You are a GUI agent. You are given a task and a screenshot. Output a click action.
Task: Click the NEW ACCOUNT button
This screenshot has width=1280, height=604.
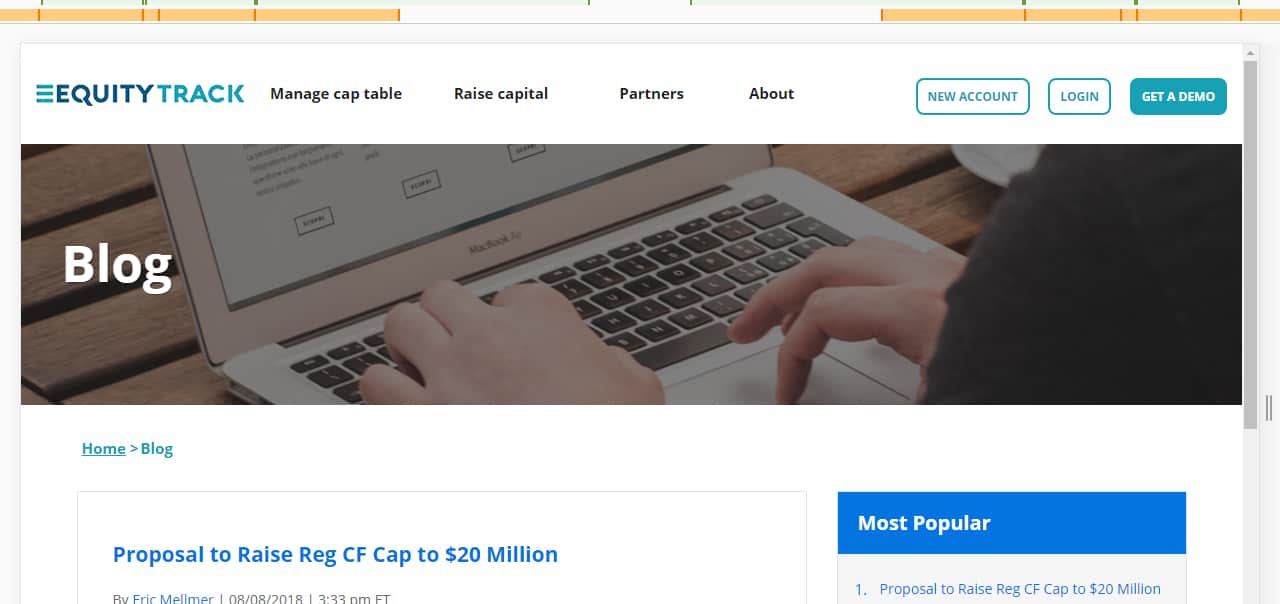(x=972, y=96)
